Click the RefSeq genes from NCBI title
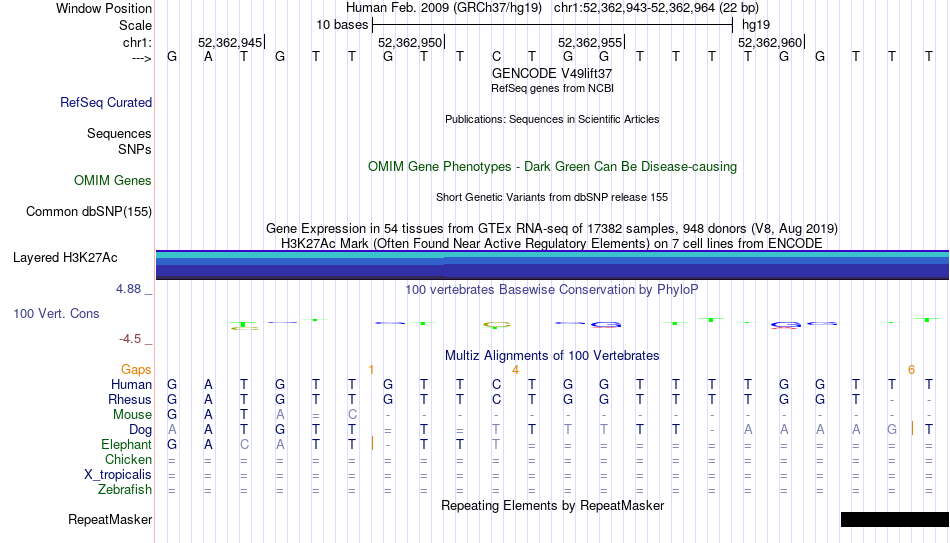This screenshot has height=543, width=950. pos(552,88)
